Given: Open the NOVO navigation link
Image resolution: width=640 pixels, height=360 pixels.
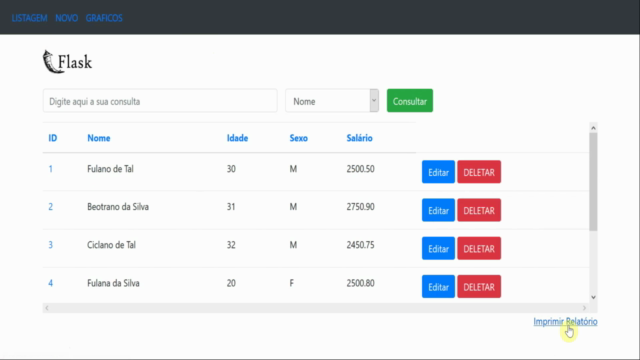Looking at the screenshot, I should tap(67, 18).
